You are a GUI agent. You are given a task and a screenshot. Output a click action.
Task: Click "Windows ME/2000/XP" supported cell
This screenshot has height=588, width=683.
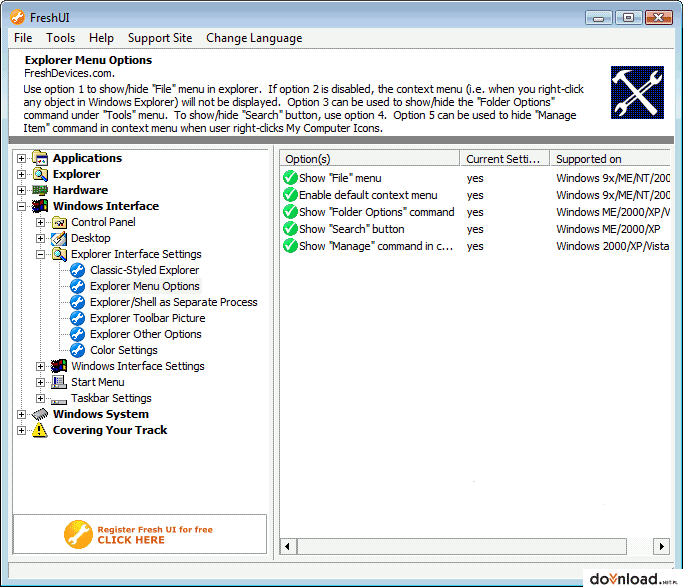coord(608,229)
